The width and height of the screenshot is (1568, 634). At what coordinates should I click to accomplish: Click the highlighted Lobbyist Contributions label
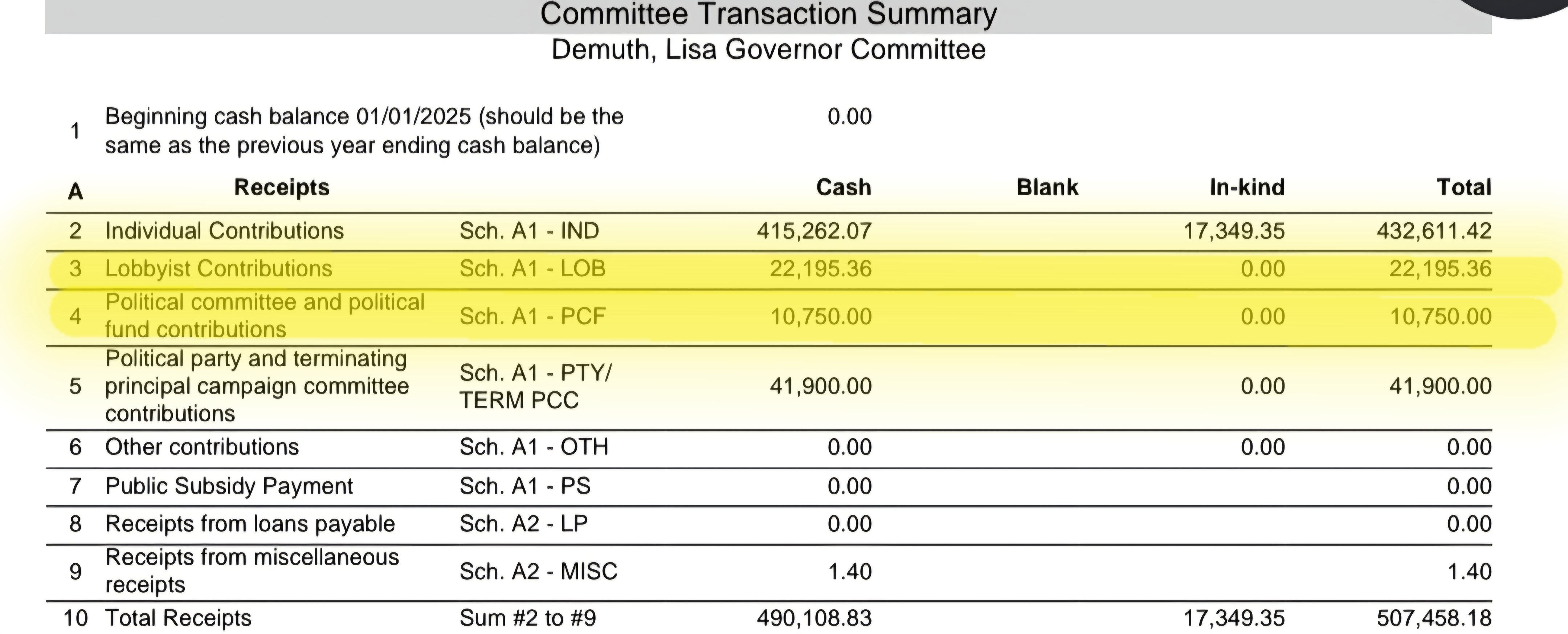(219, 269)
